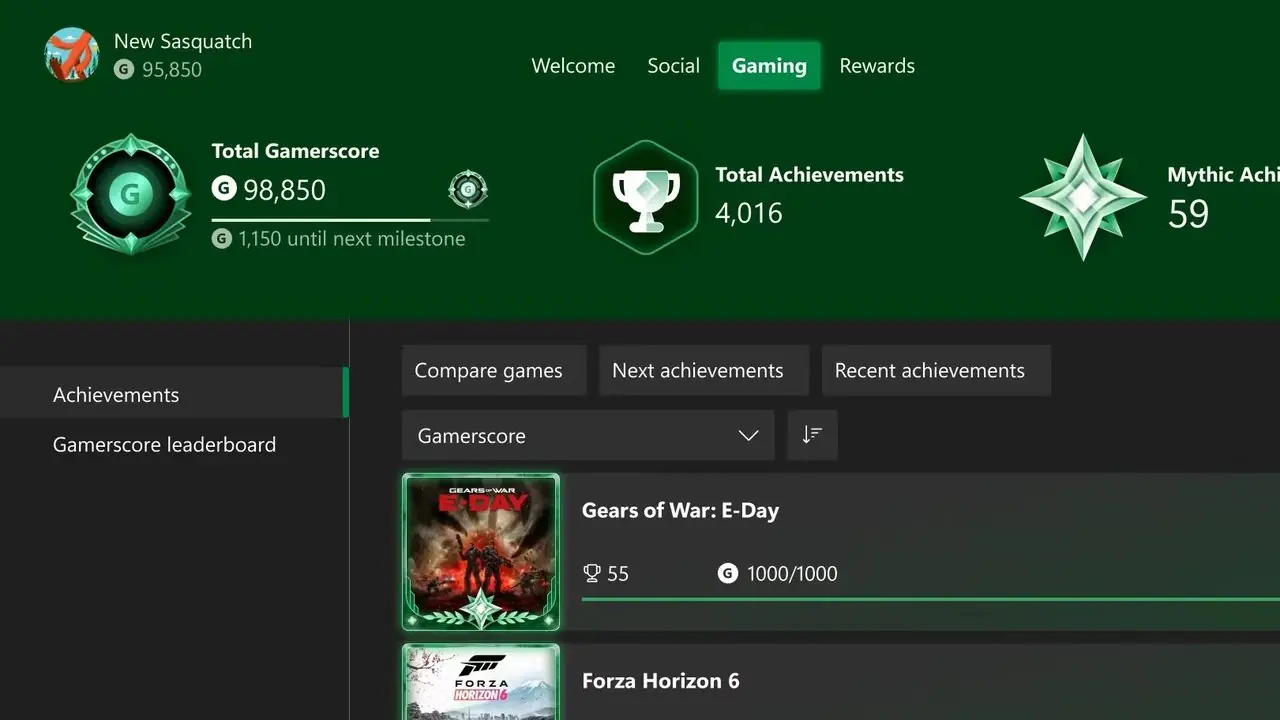The image size is (1280, 720).
Task: Click the New Sasquatch gamertag text
Action: [x=183, y=41]
